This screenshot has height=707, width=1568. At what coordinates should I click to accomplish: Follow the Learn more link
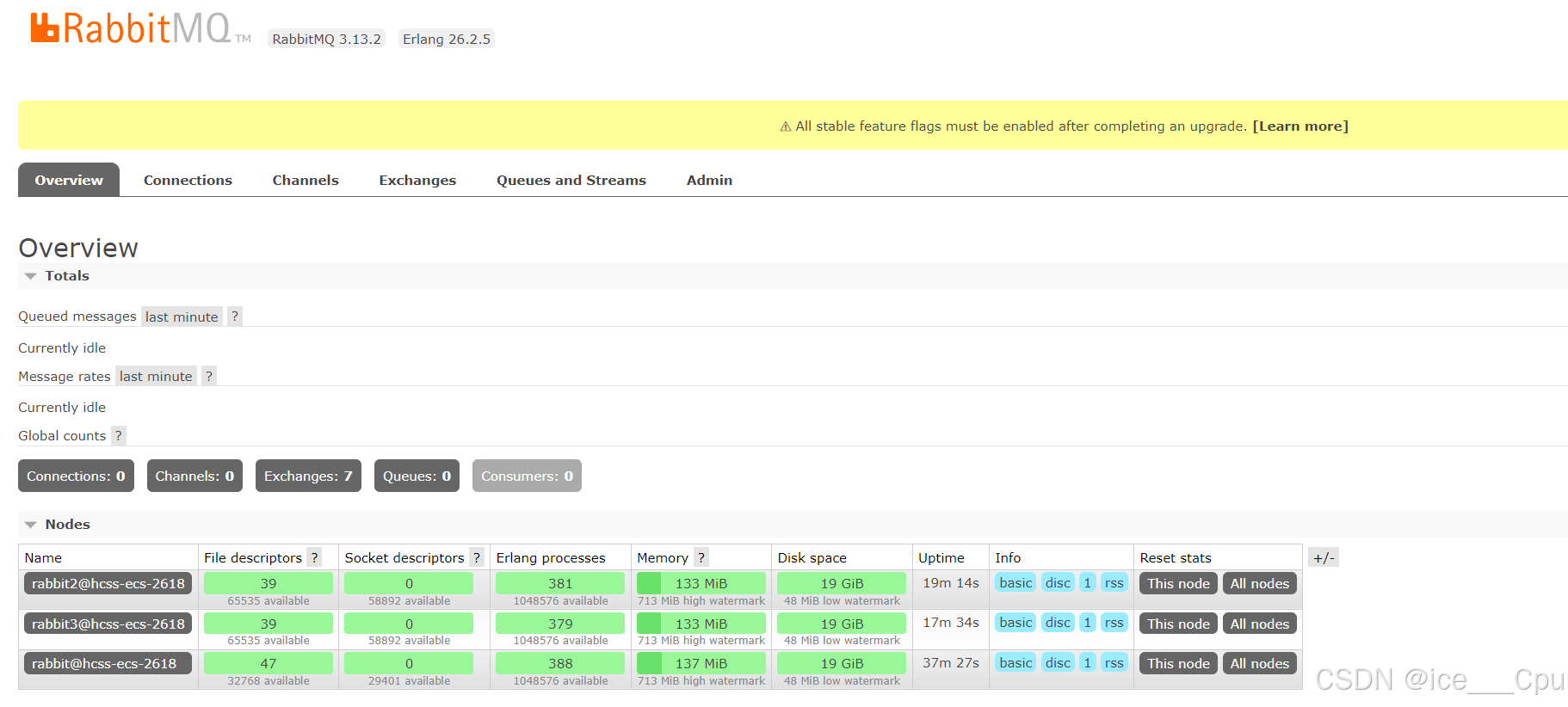tap(1300, 126)
